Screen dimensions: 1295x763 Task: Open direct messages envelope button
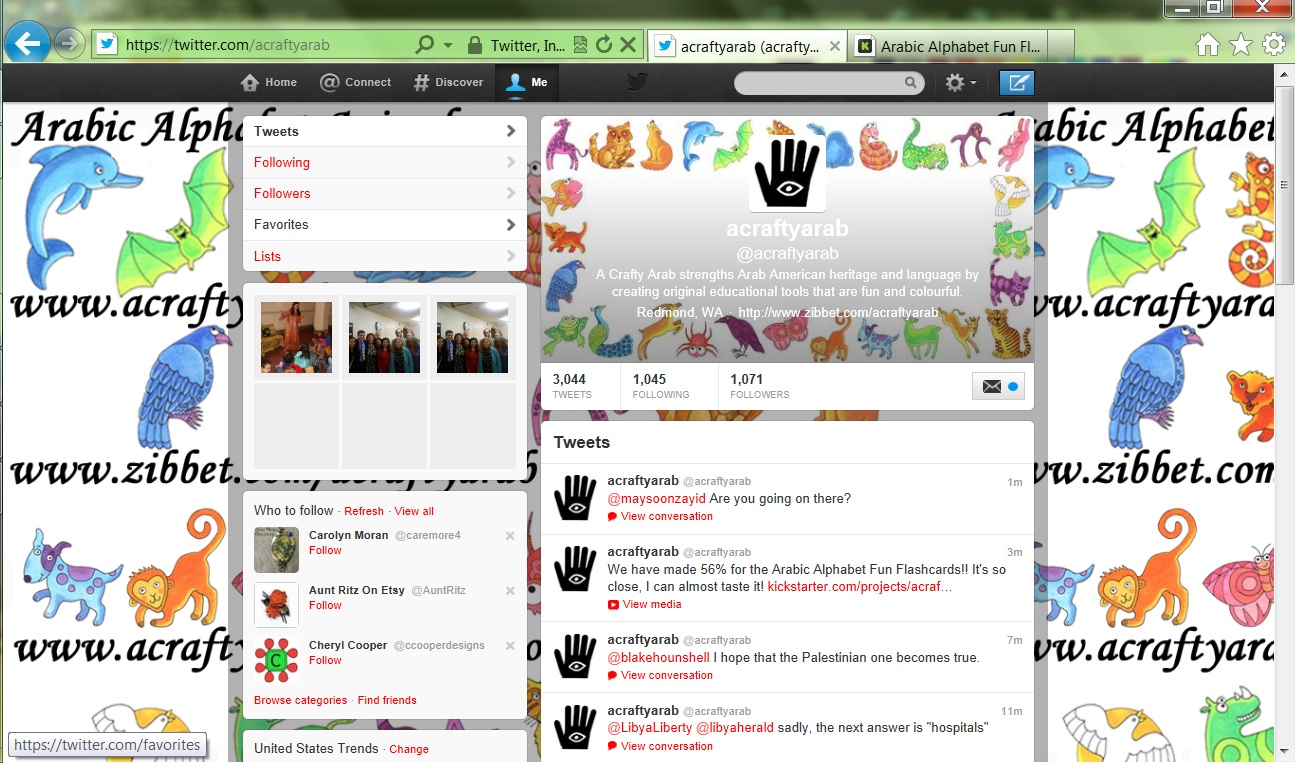[x=998, y=386]
